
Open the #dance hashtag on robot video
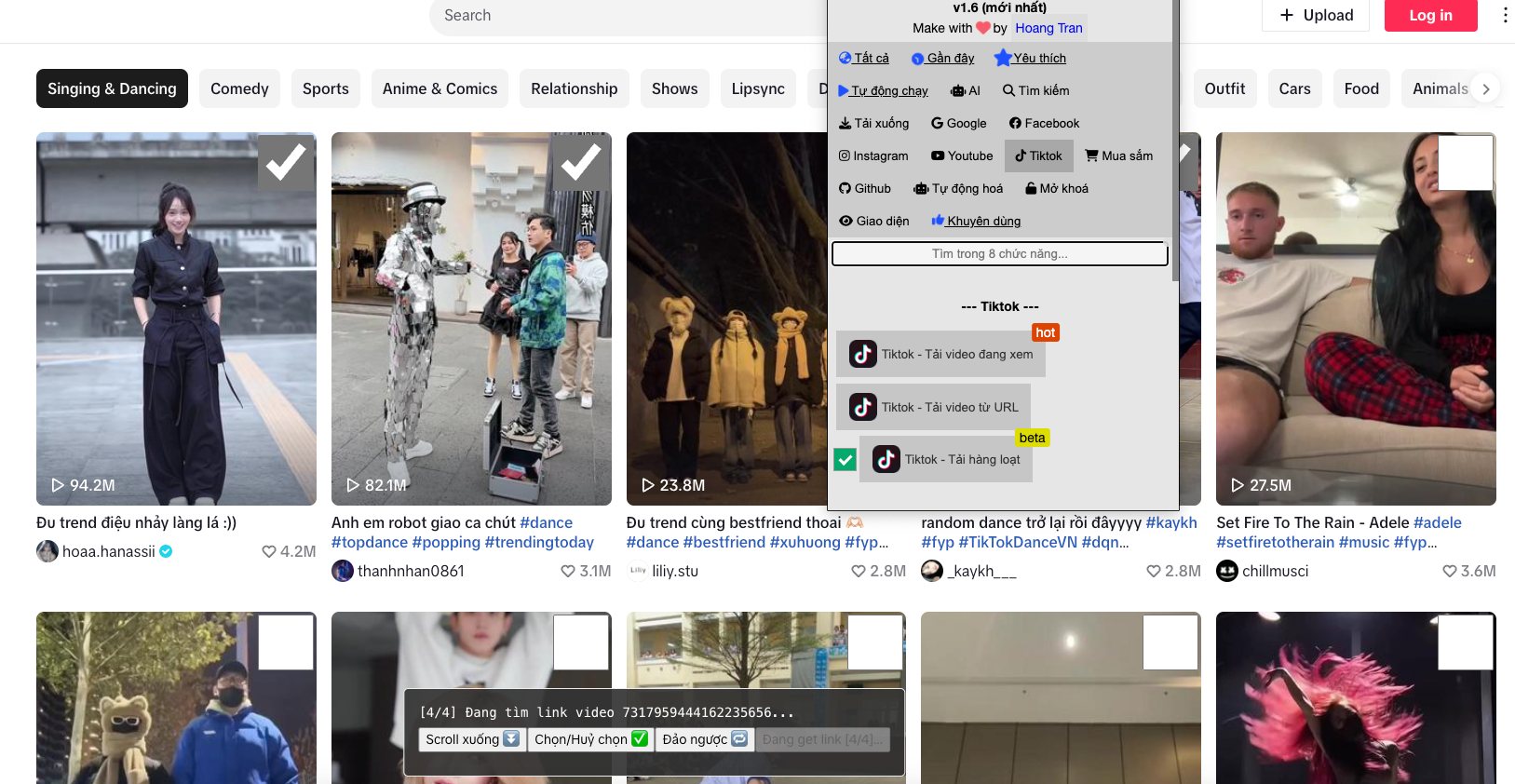(x=547, y=522)
